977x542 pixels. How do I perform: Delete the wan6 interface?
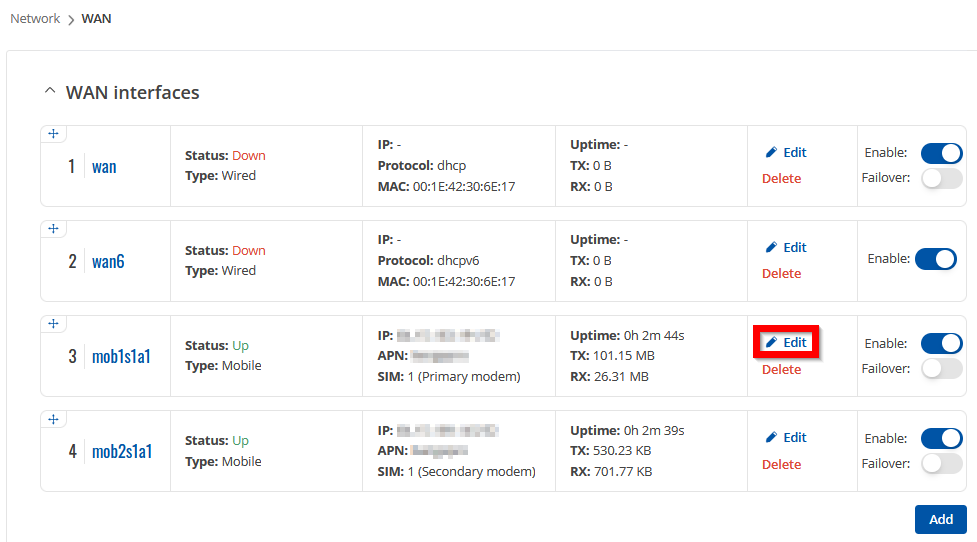coord(781,273)
